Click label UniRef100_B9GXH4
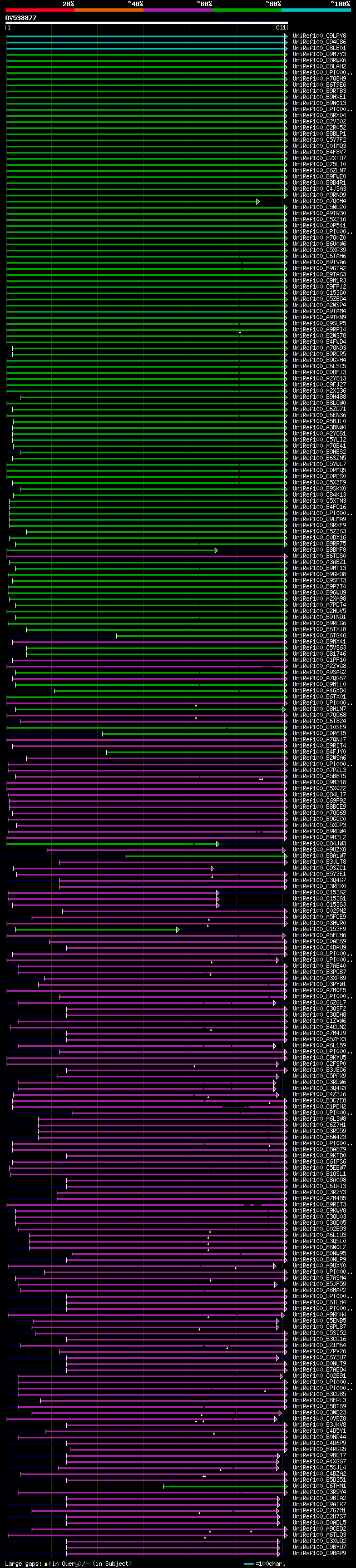356x1568 pixels. tap(319, 360)
